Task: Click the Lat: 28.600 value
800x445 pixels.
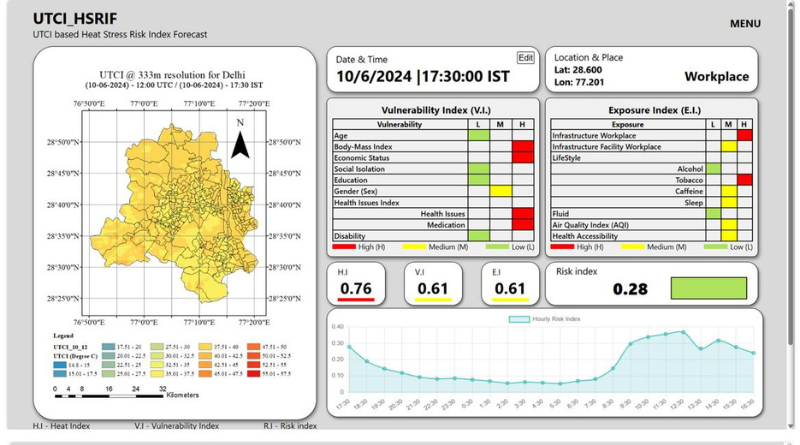Action: click(578, 70)
